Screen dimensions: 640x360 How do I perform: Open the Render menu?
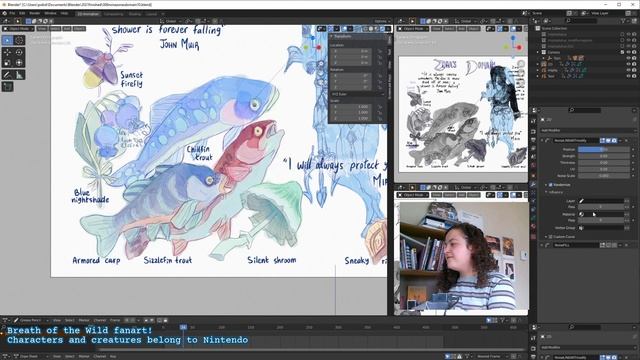[x=35, y=13]
